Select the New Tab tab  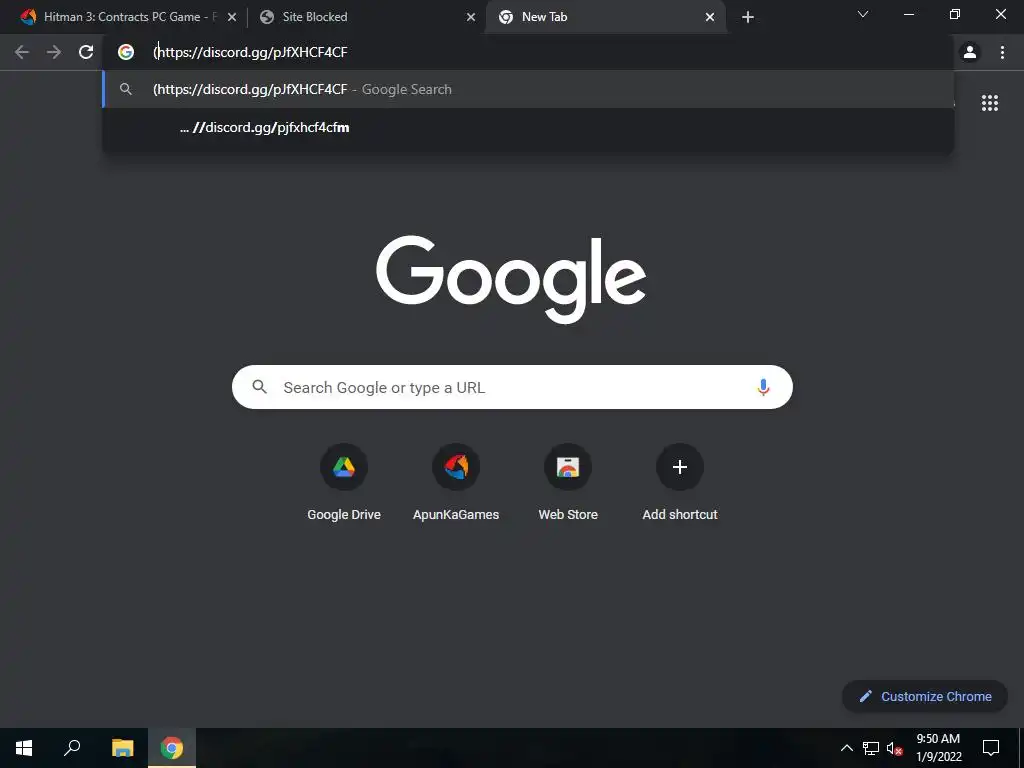(x=605, y=17)
